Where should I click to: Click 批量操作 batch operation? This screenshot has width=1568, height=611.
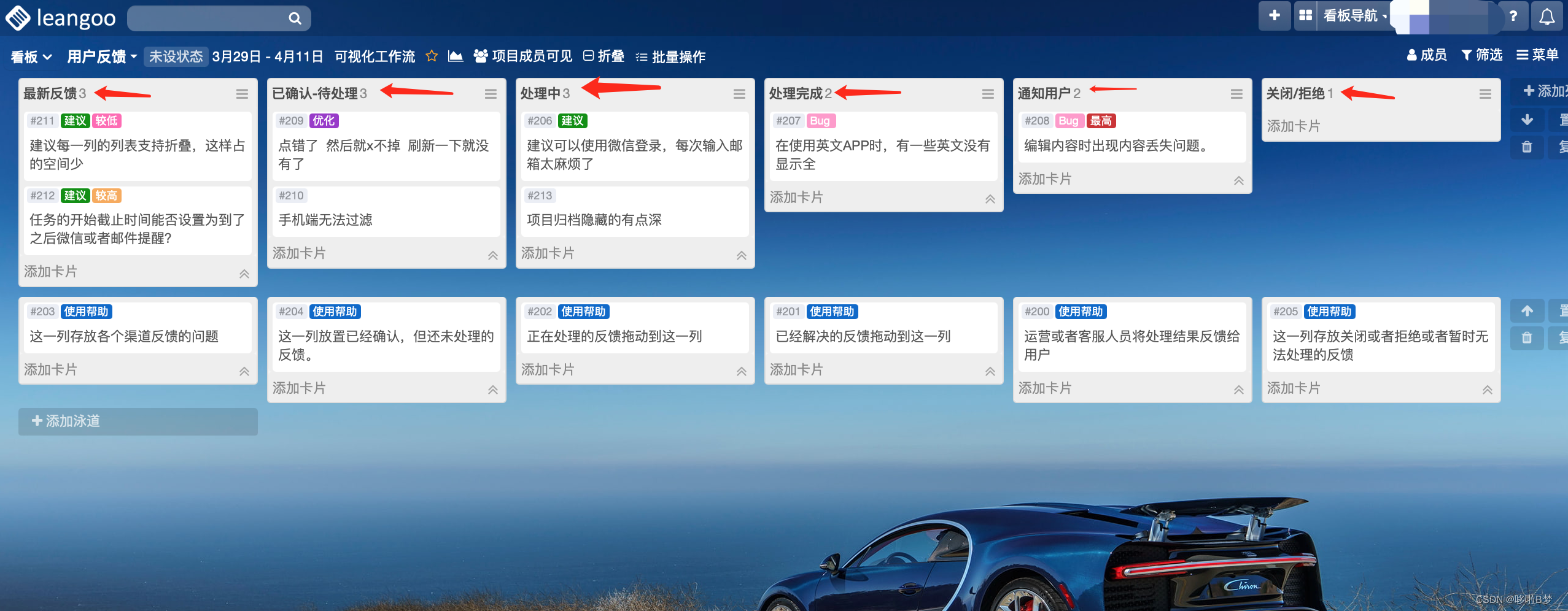click(x=670, y=57)
